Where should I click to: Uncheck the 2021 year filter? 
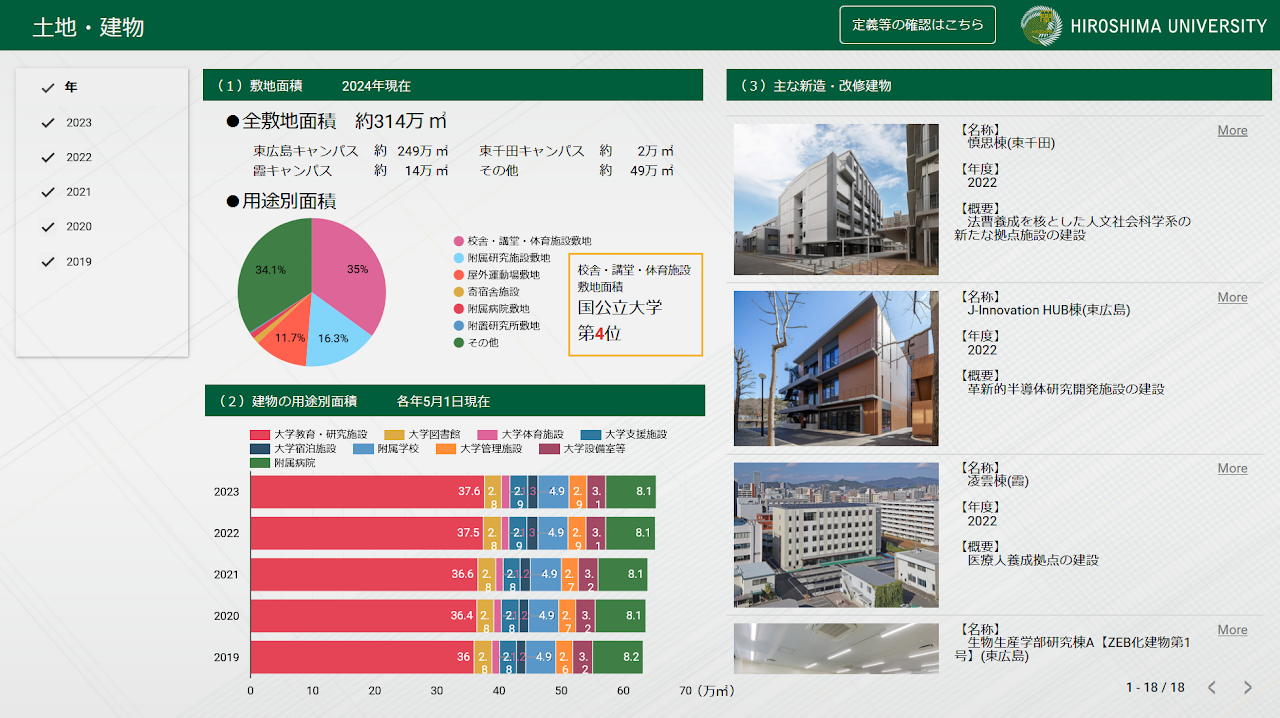(x=48, y=192)
